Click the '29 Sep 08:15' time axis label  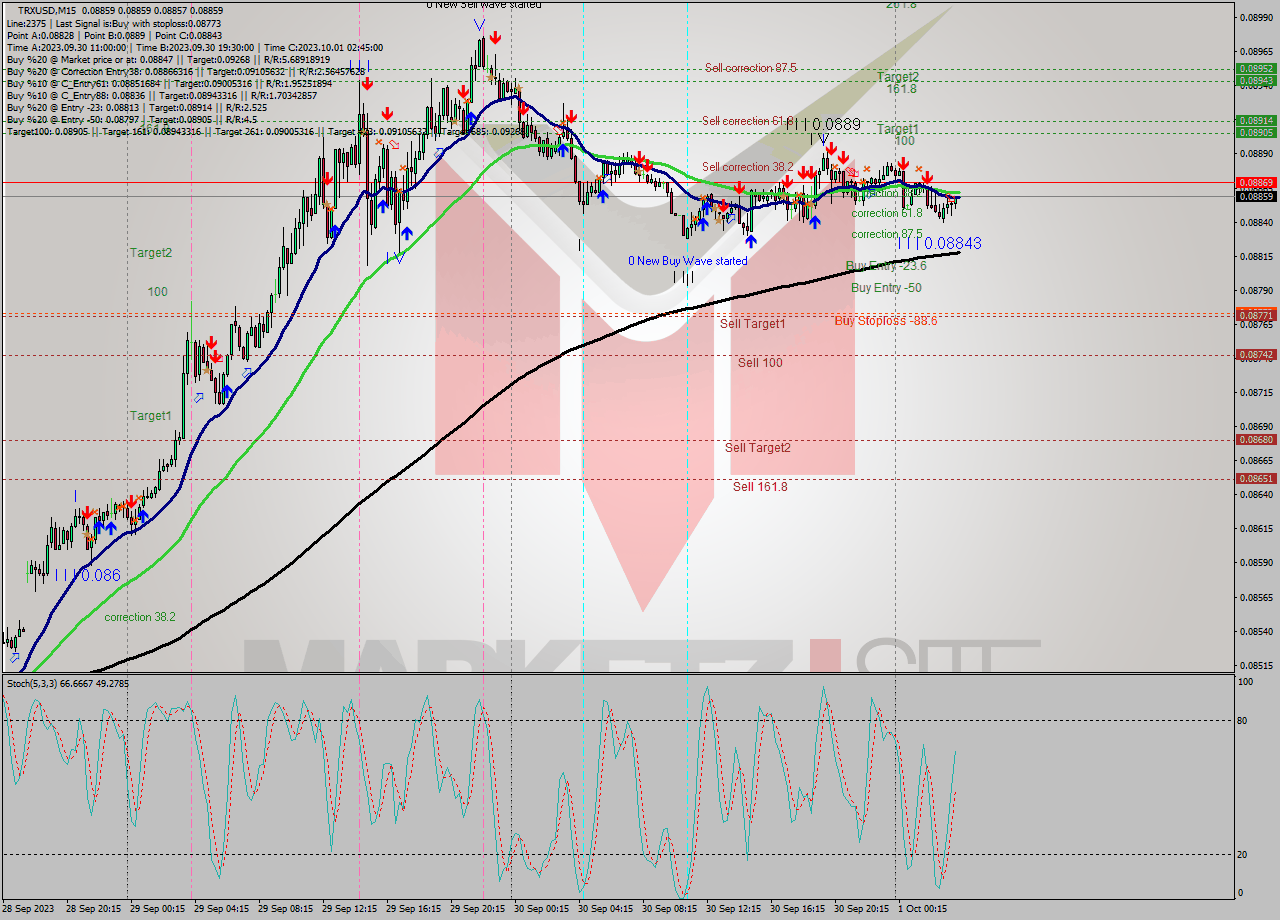pos(285,909)
